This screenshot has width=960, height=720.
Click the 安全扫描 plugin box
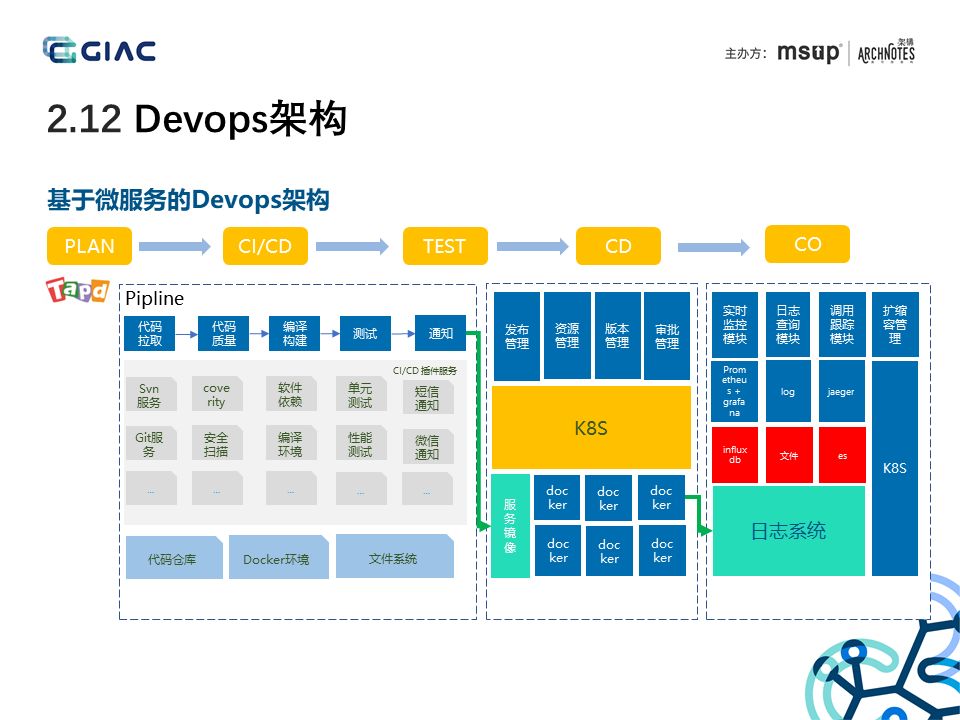point(217,443)
